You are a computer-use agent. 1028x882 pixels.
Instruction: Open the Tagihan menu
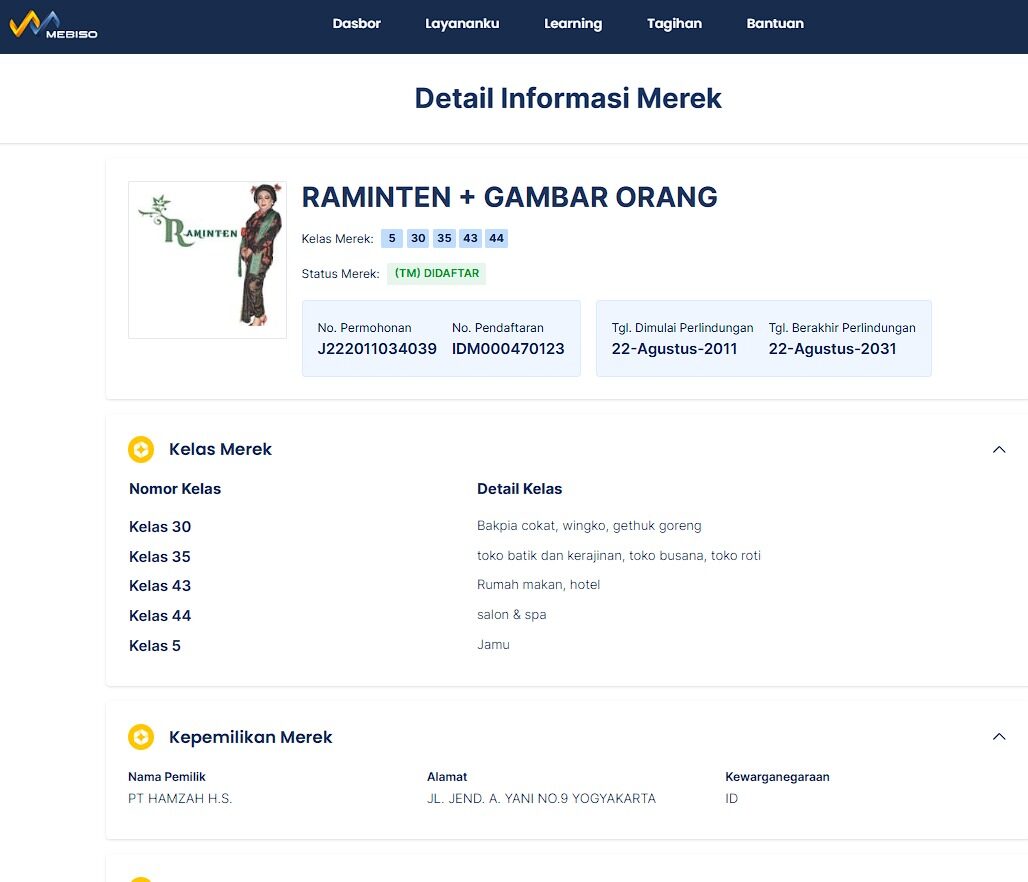674,24
